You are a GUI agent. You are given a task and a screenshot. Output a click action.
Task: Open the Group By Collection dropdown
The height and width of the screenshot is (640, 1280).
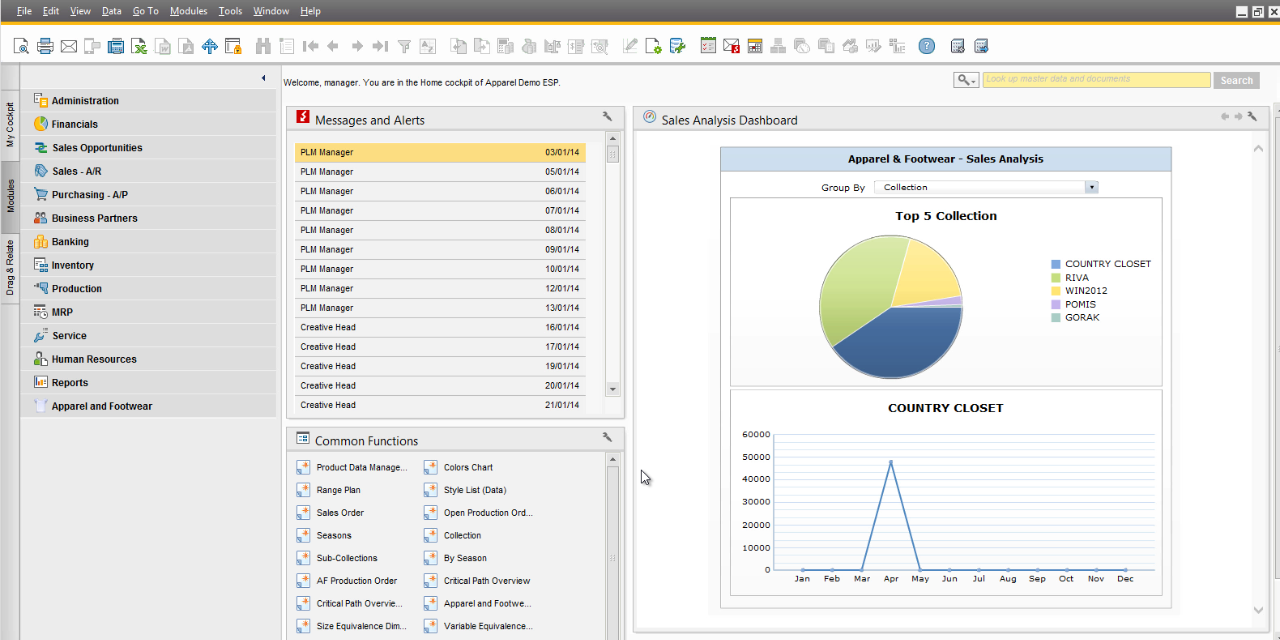click(1091, 187)
